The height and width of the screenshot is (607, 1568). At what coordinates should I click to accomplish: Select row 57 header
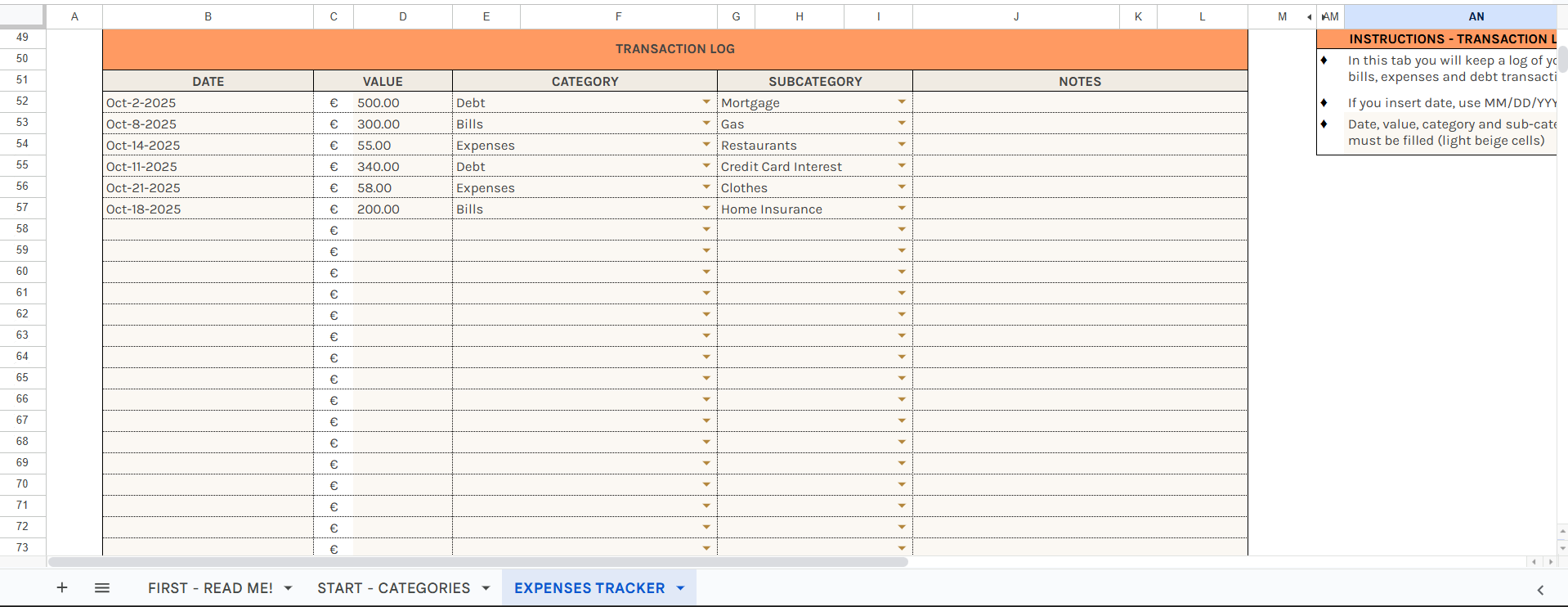[x=22, y=208]
